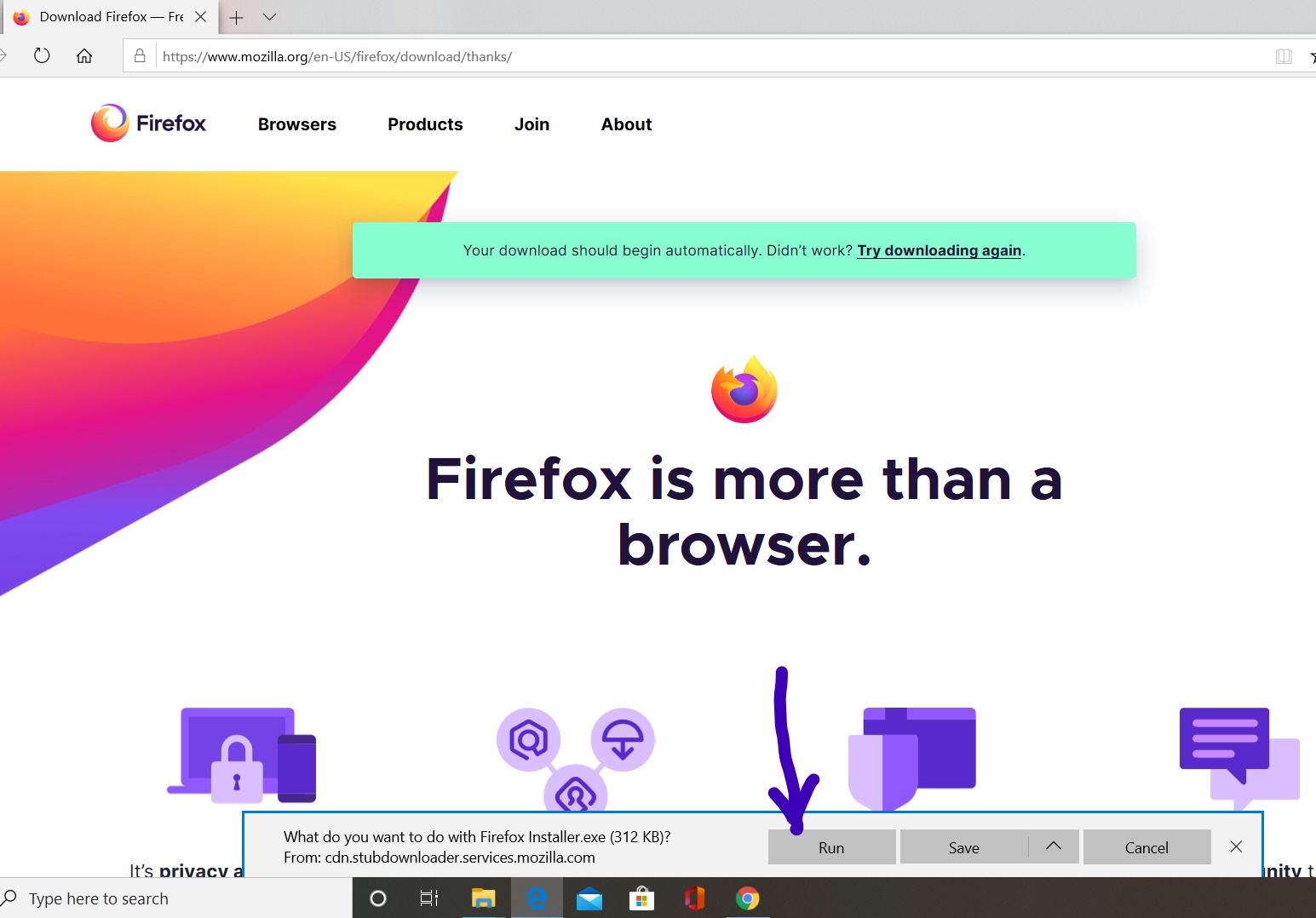
Task: Select the Download Firefox tab
Action: click(x=111, y=17)
